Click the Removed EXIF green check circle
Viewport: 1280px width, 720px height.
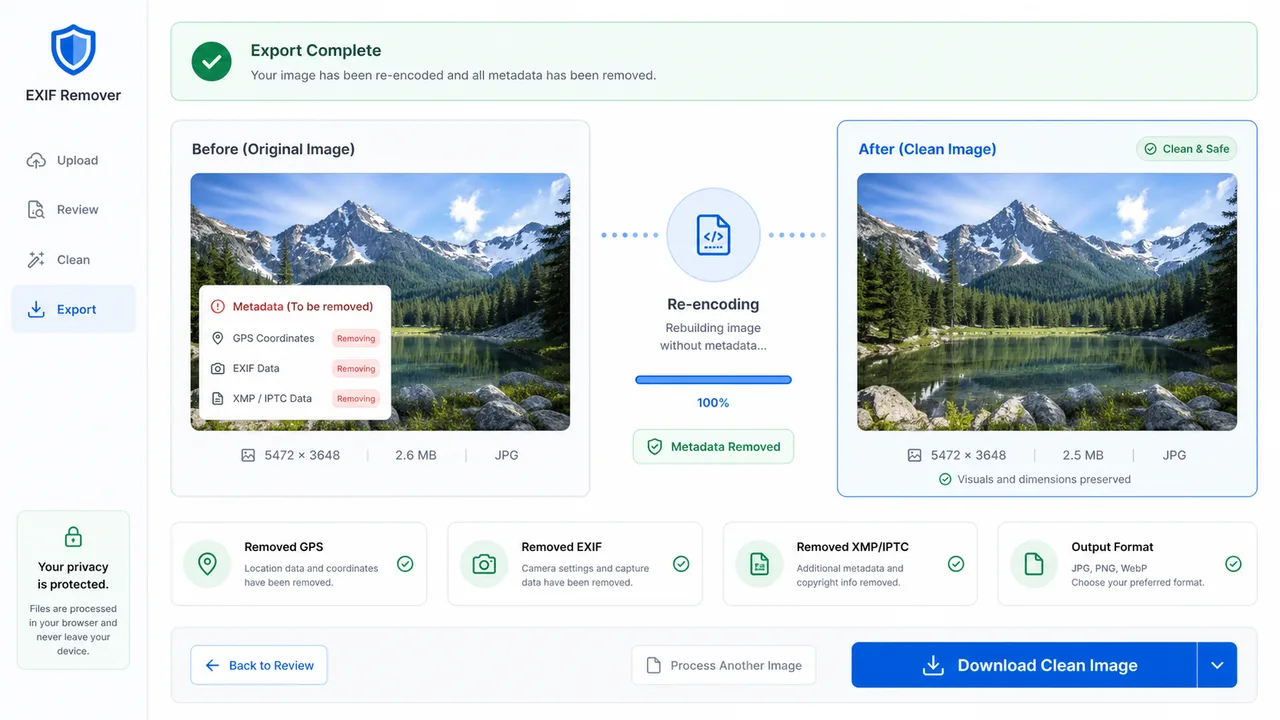click(x=681, y=564)
